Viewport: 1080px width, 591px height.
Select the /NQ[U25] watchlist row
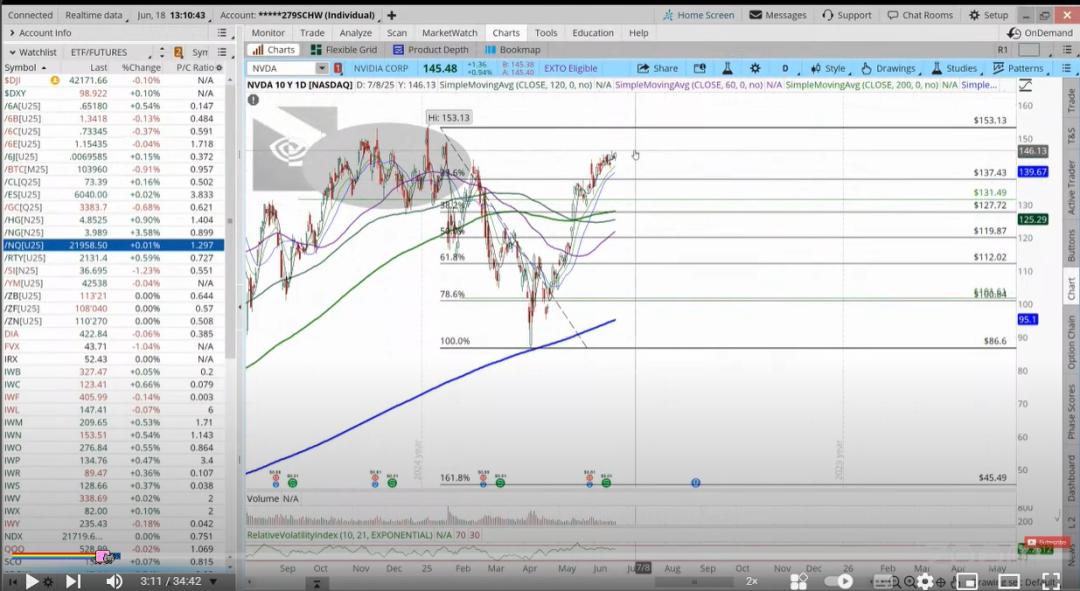tap(112, 245)
